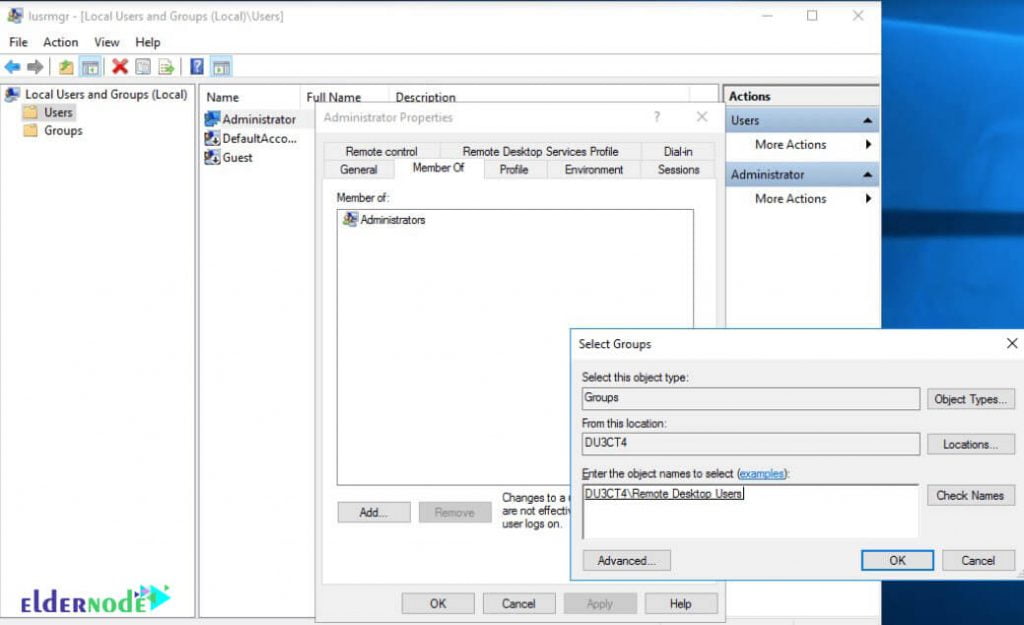Click the Advanced... button

tap(626, 560)
